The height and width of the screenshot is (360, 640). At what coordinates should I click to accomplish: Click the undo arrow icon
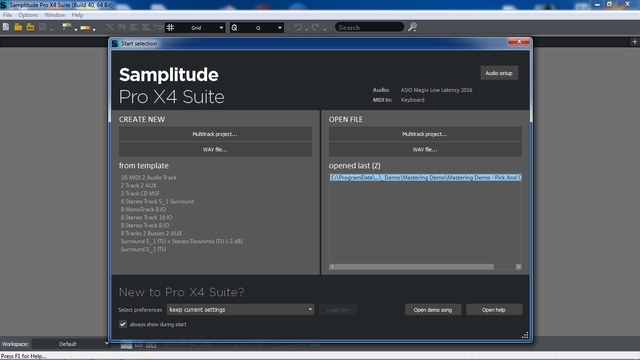click(x=298, y=27)
